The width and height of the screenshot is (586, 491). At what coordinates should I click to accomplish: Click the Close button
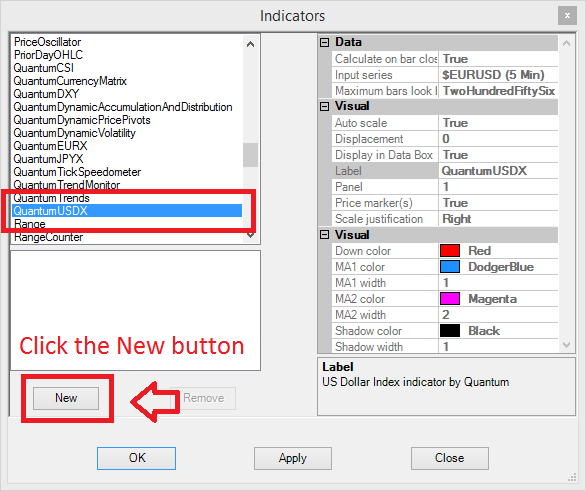point(450,458)
